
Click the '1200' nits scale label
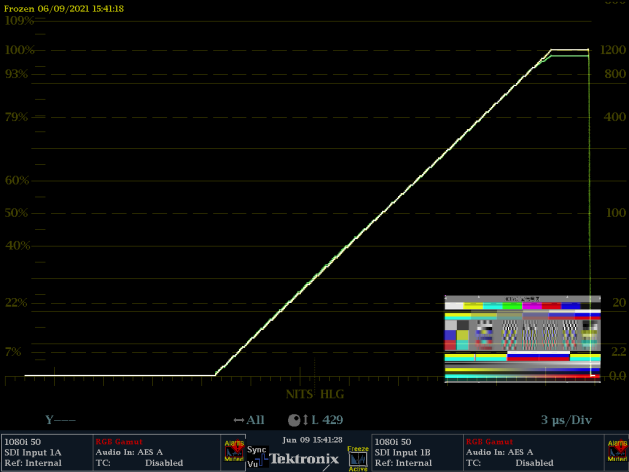pyautogui.click(x=613, y=50)
